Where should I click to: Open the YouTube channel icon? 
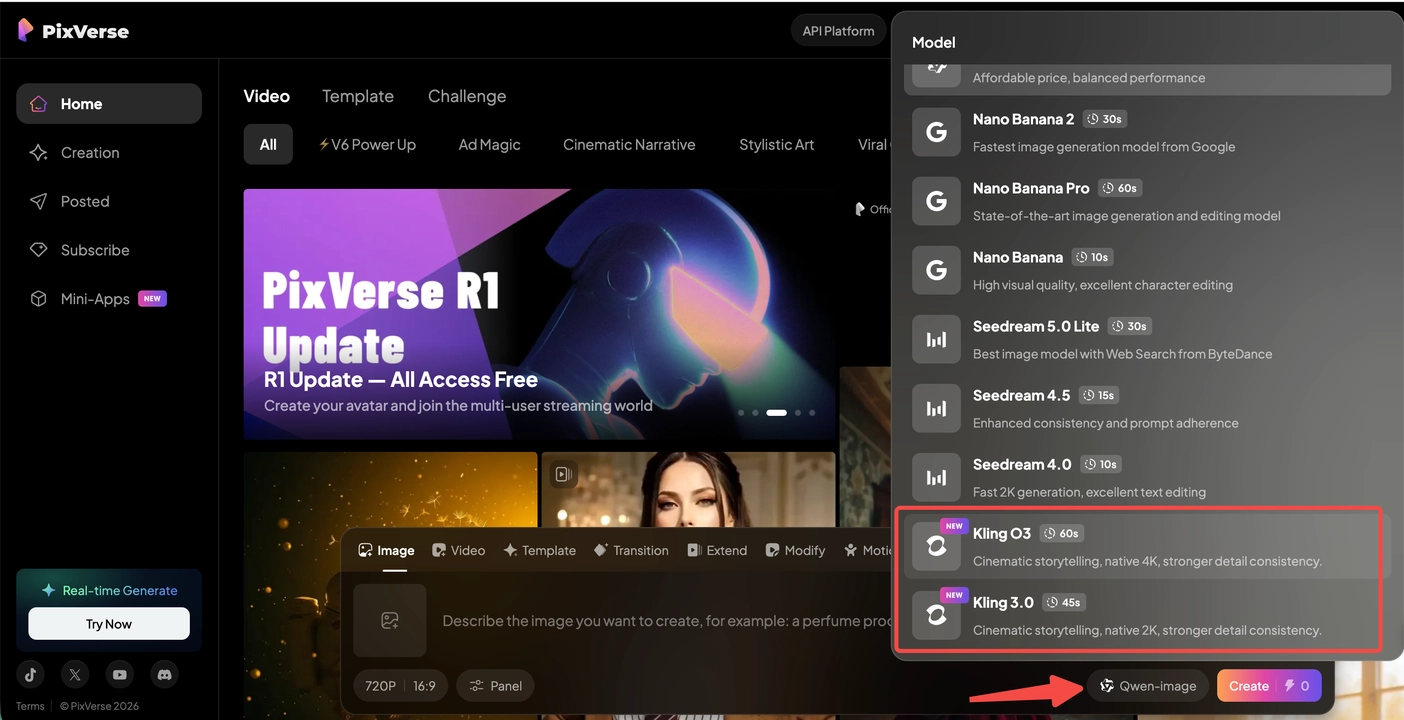(119, 674)
